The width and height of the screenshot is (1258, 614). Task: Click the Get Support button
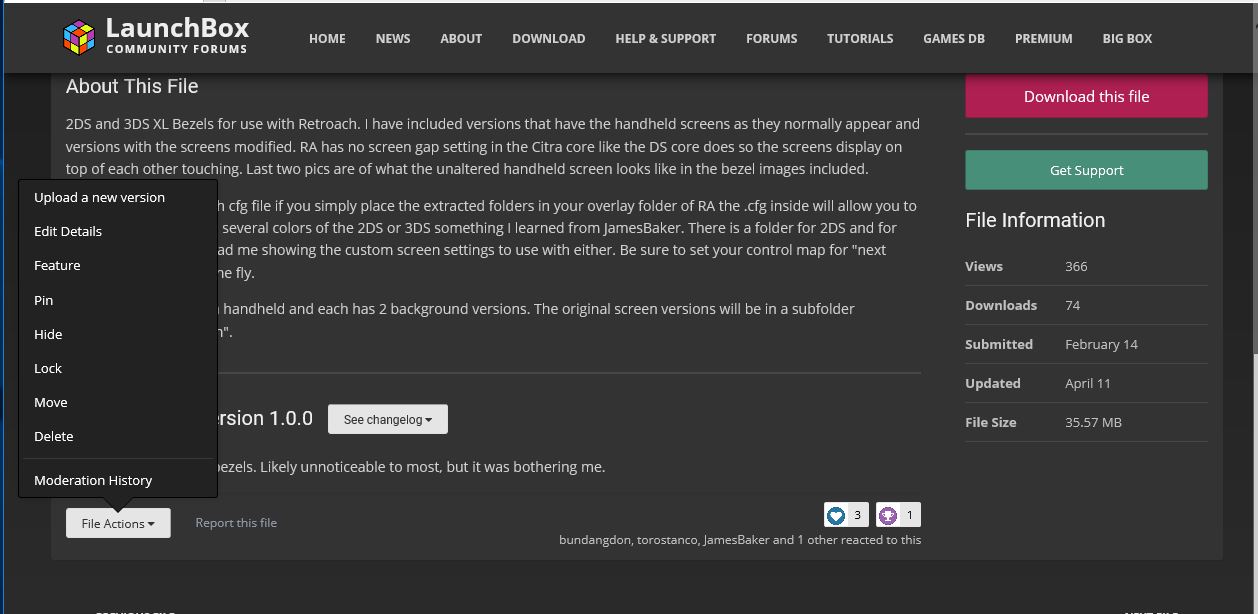[x=1086, y=170]
